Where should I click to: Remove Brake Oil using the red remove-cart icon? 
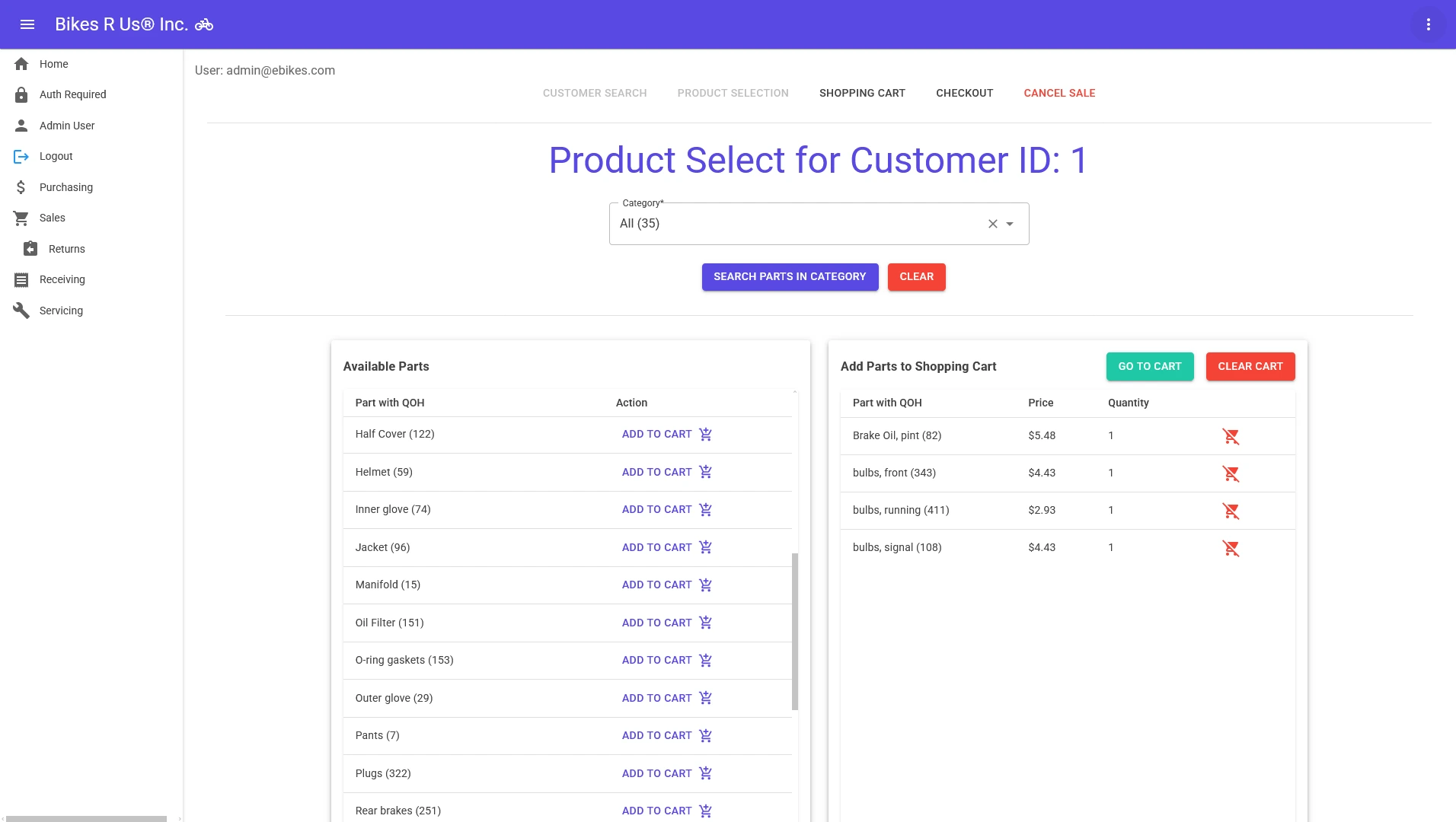tap(1232, 436)
